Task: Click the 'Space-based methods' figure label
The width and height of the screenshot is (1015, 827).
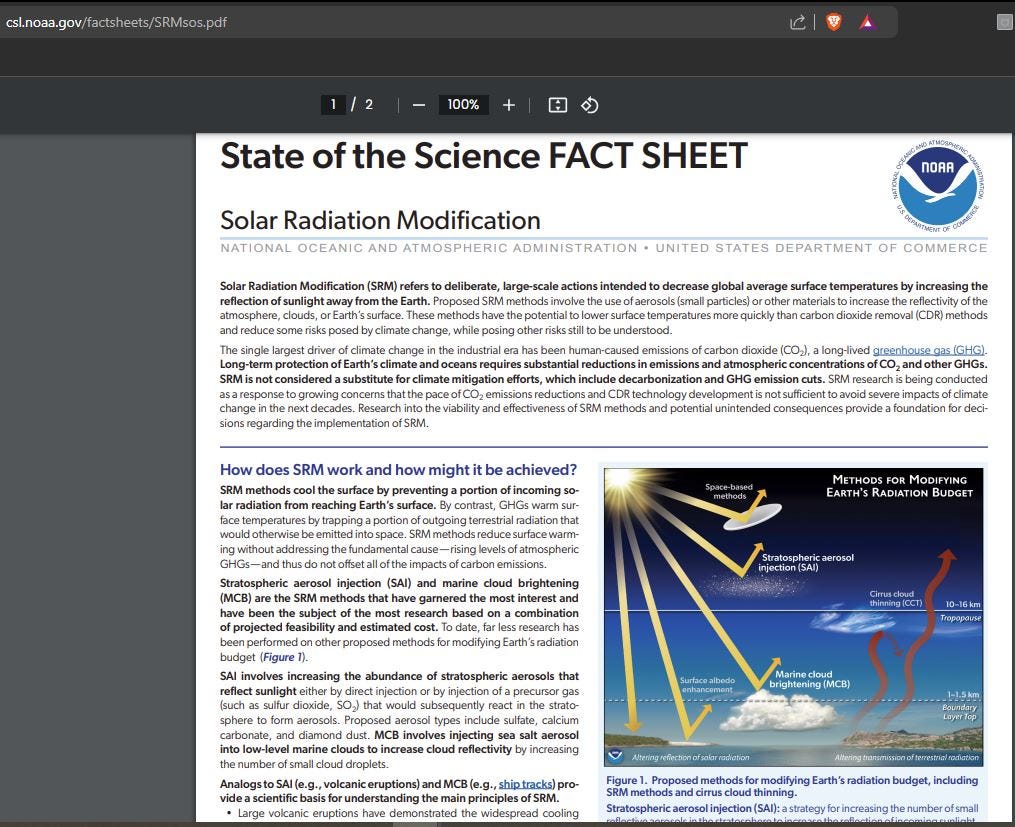Action: coord(729,491)
